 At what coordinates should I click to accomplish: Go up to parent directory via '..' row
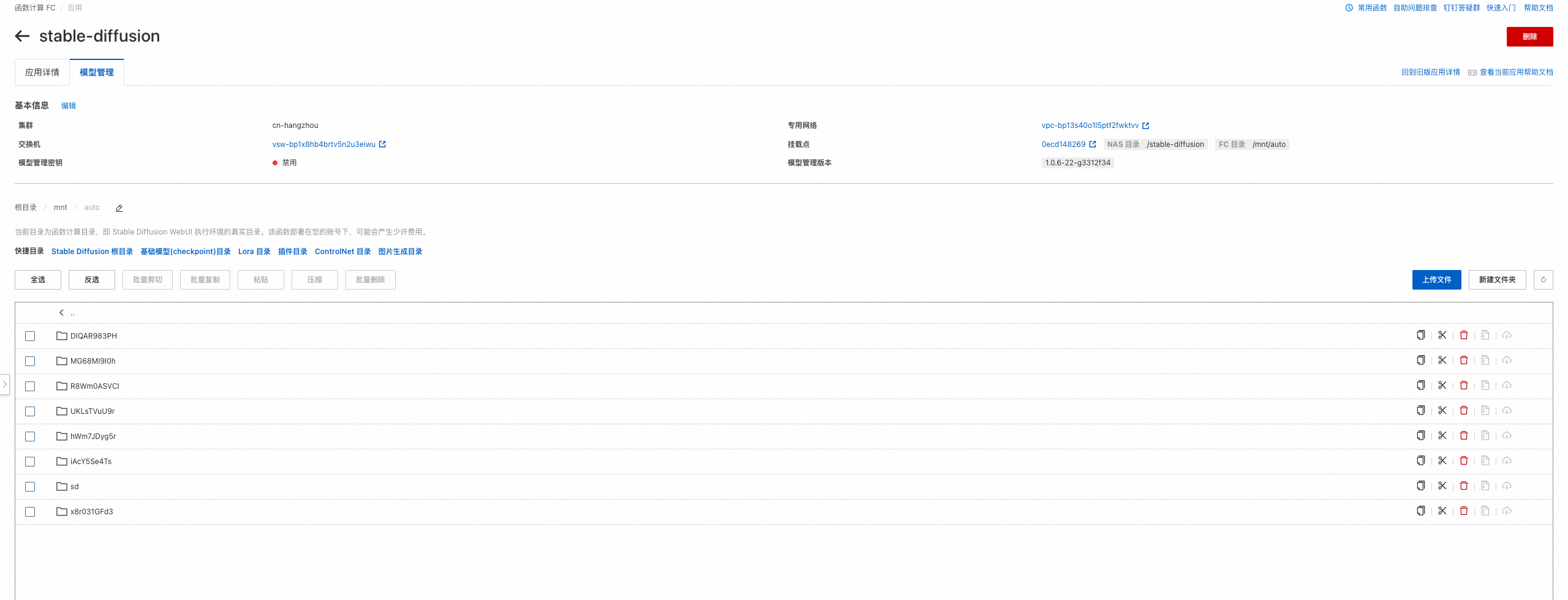[784, 313]
